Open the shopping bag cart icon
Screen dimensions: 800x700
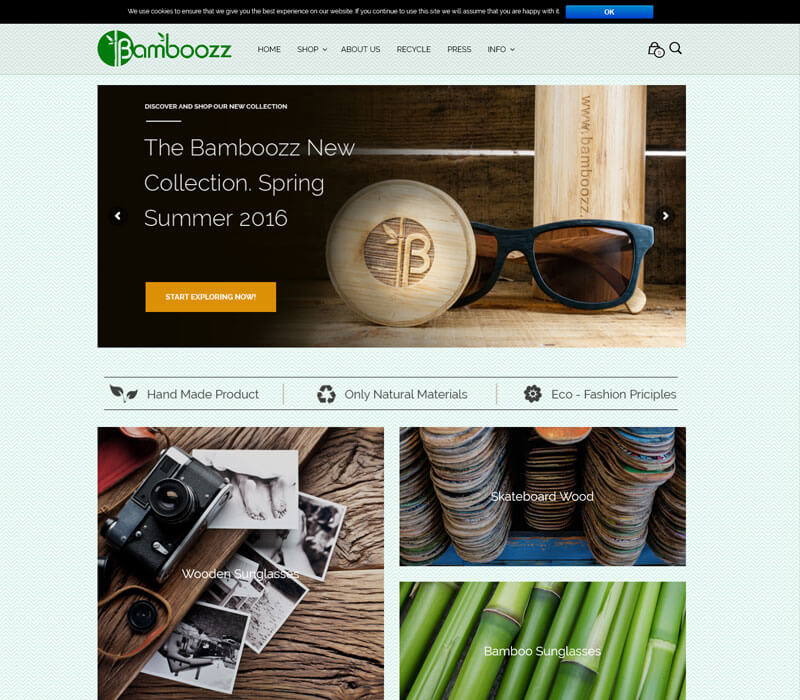point(656,49)
